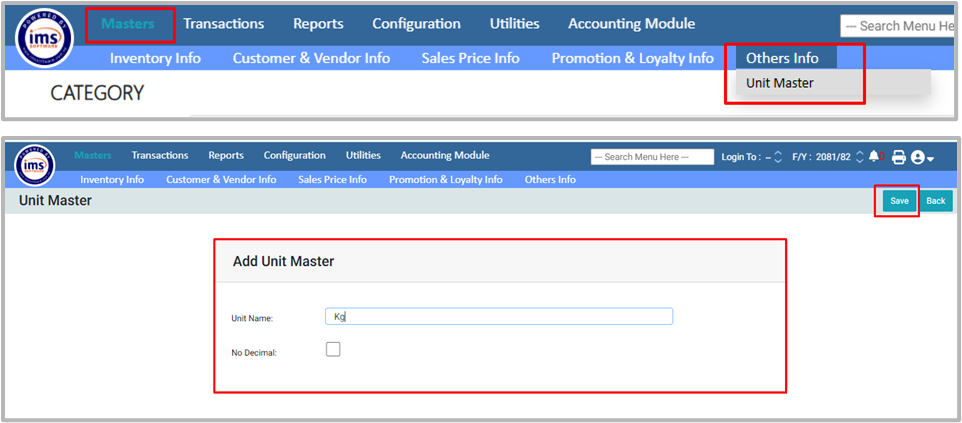
Task: Open Sales Price Info in lower submenu
Action: (x=332, y=180)
